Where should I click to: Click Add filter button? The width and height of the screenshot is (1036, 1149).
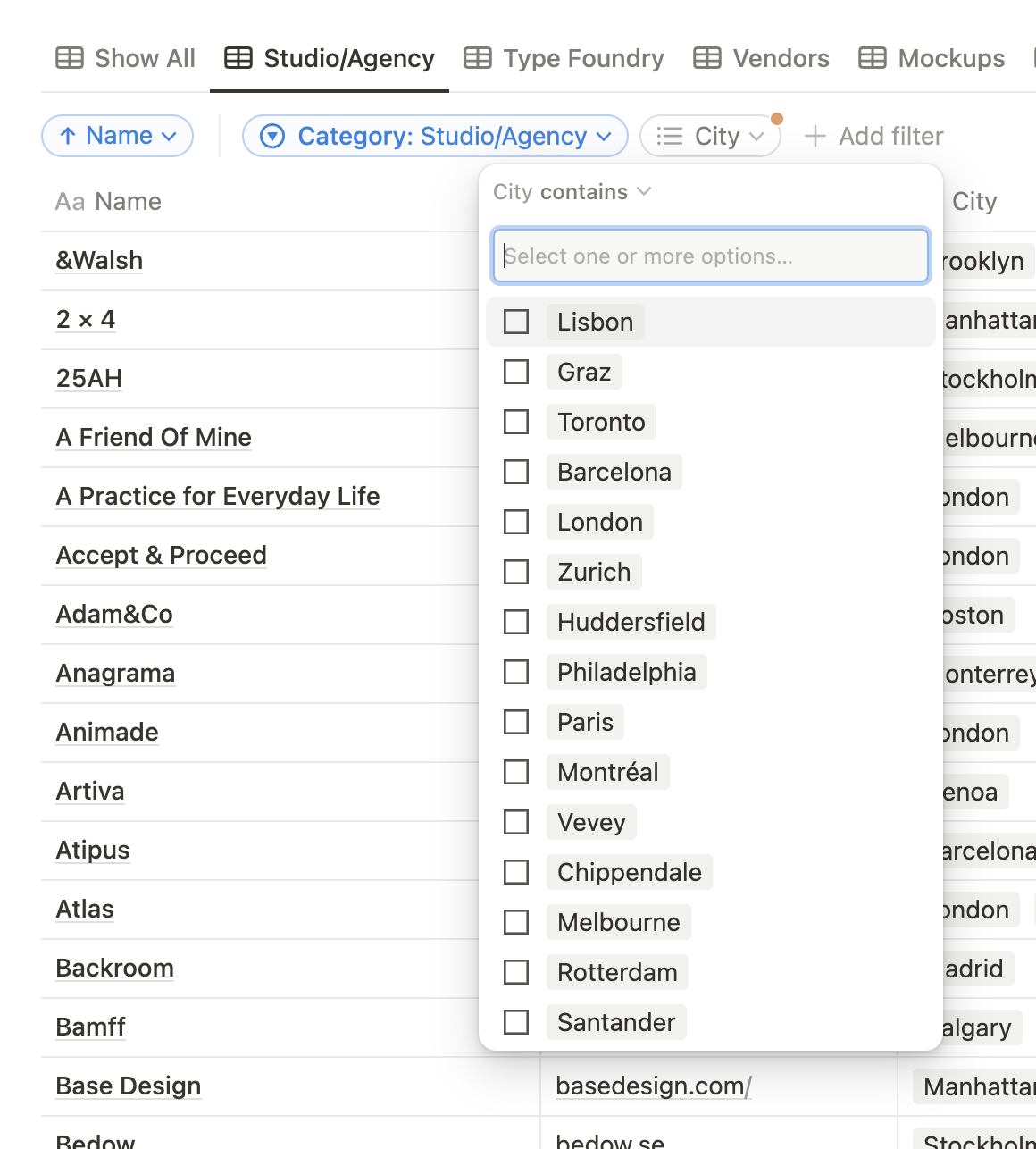click(x=873, y=136)
